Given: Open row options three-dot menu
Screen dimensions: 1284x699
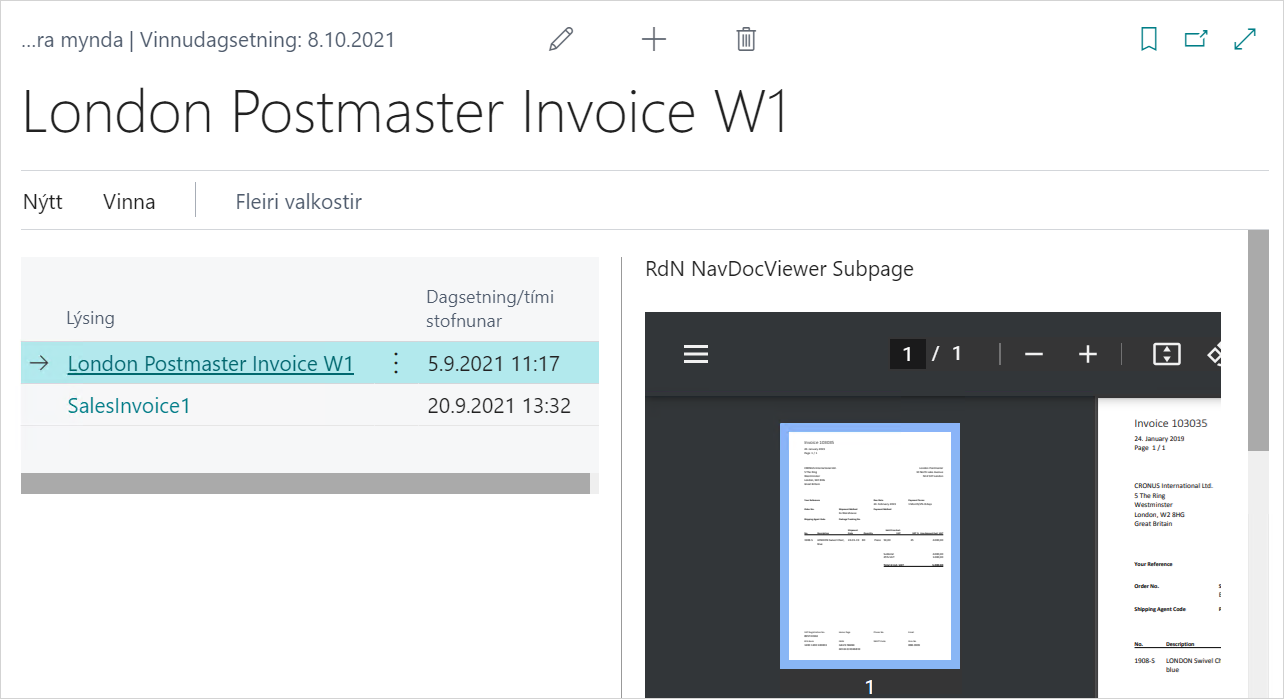Looking at the screenshot, I should pos(395,364).
